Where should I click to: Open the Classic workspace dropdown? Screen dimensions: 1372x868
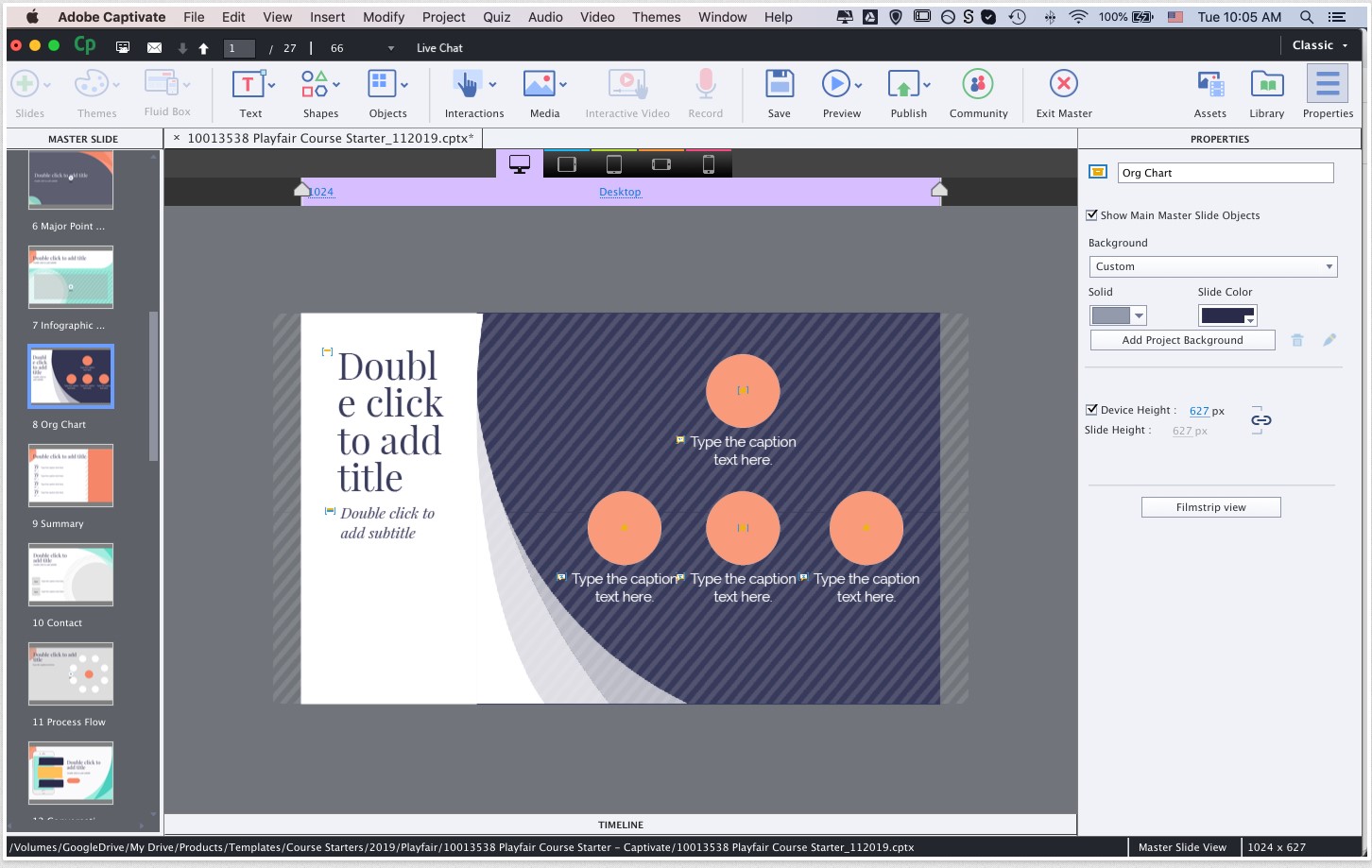click(x=1320, y=45)
